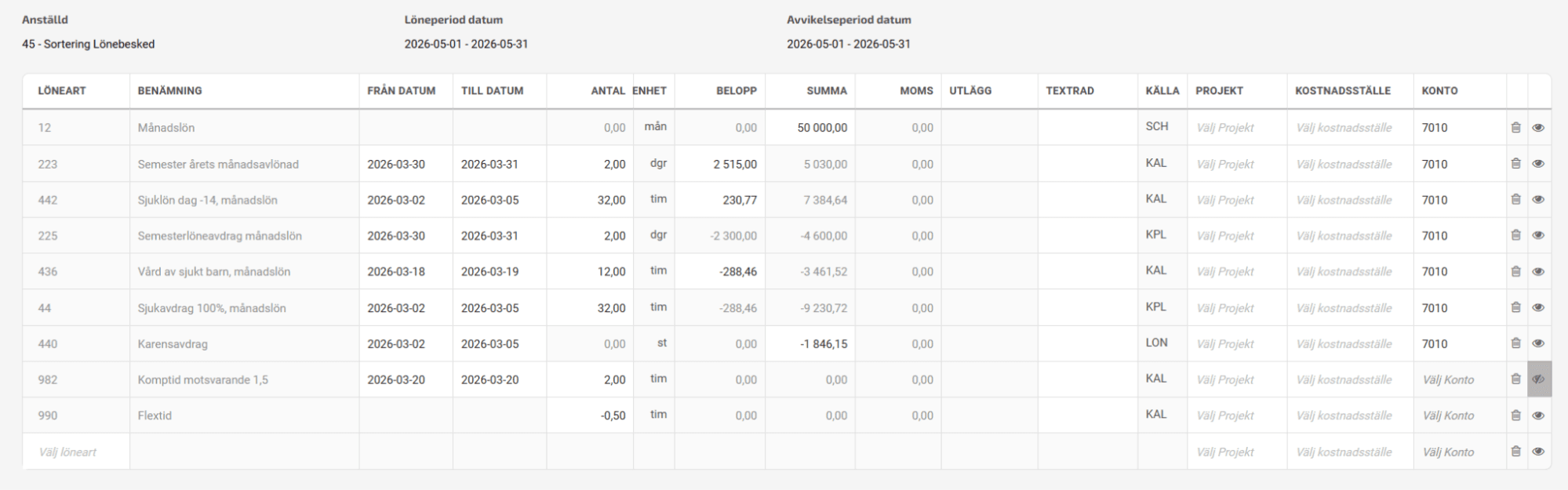Viewport: 1568px width, 490px height.
Task: Select Välj kostnadsställe on Karensavdrag row
Action: click(x=1344, y=344)
